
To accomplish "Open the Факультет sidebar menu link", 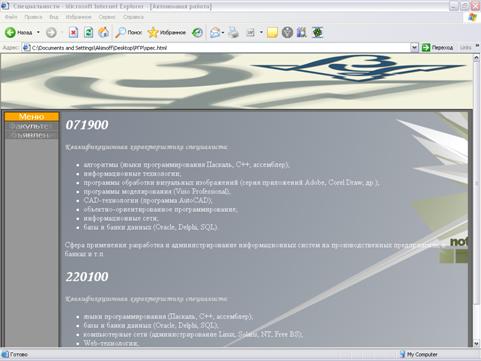I will (x=31, y=126).
